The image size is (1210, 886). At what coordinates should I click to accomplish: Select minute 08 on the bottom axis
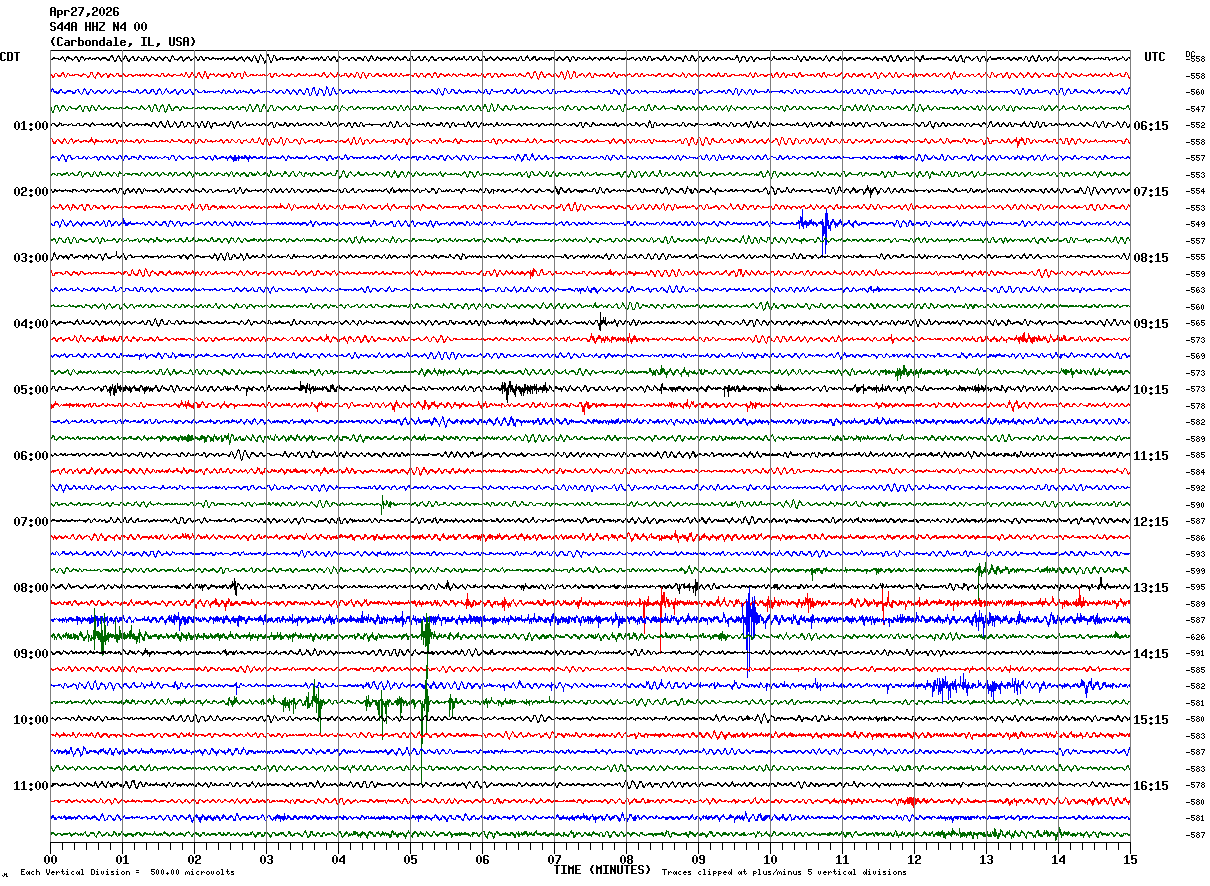coord(626,859)
